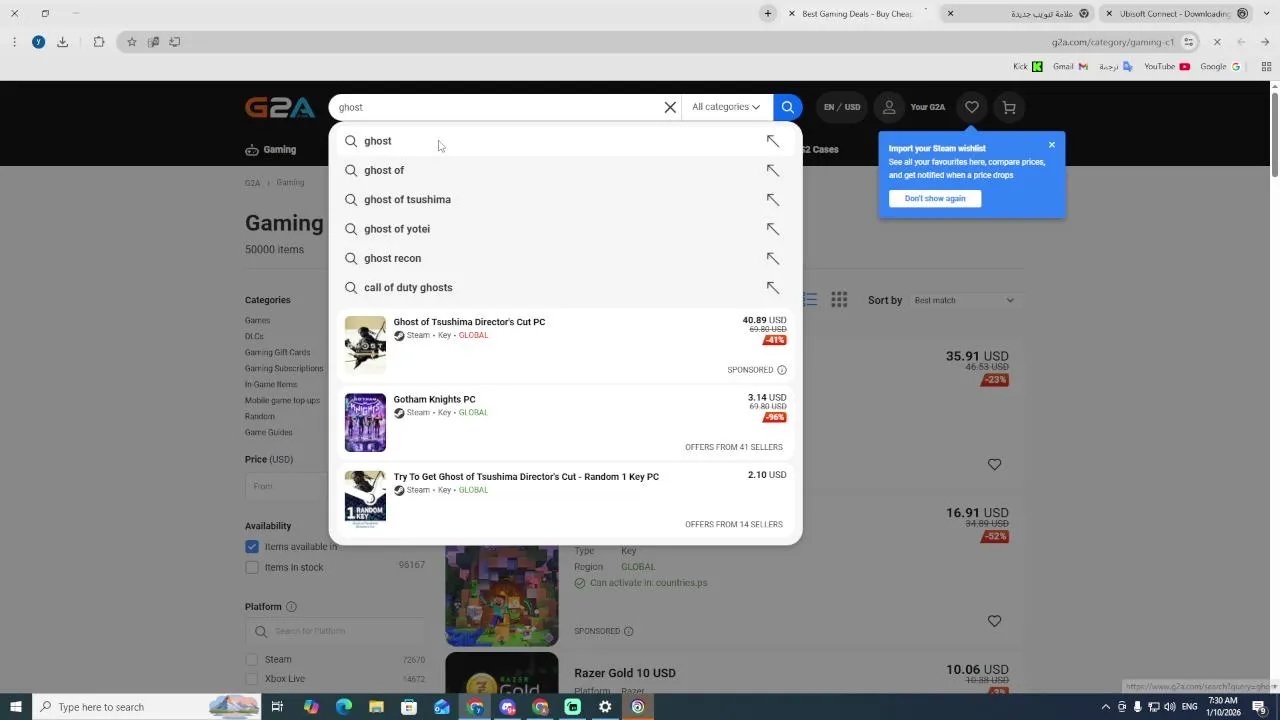
Task: Click 'Don't show again' button
Action: (935, 198)
